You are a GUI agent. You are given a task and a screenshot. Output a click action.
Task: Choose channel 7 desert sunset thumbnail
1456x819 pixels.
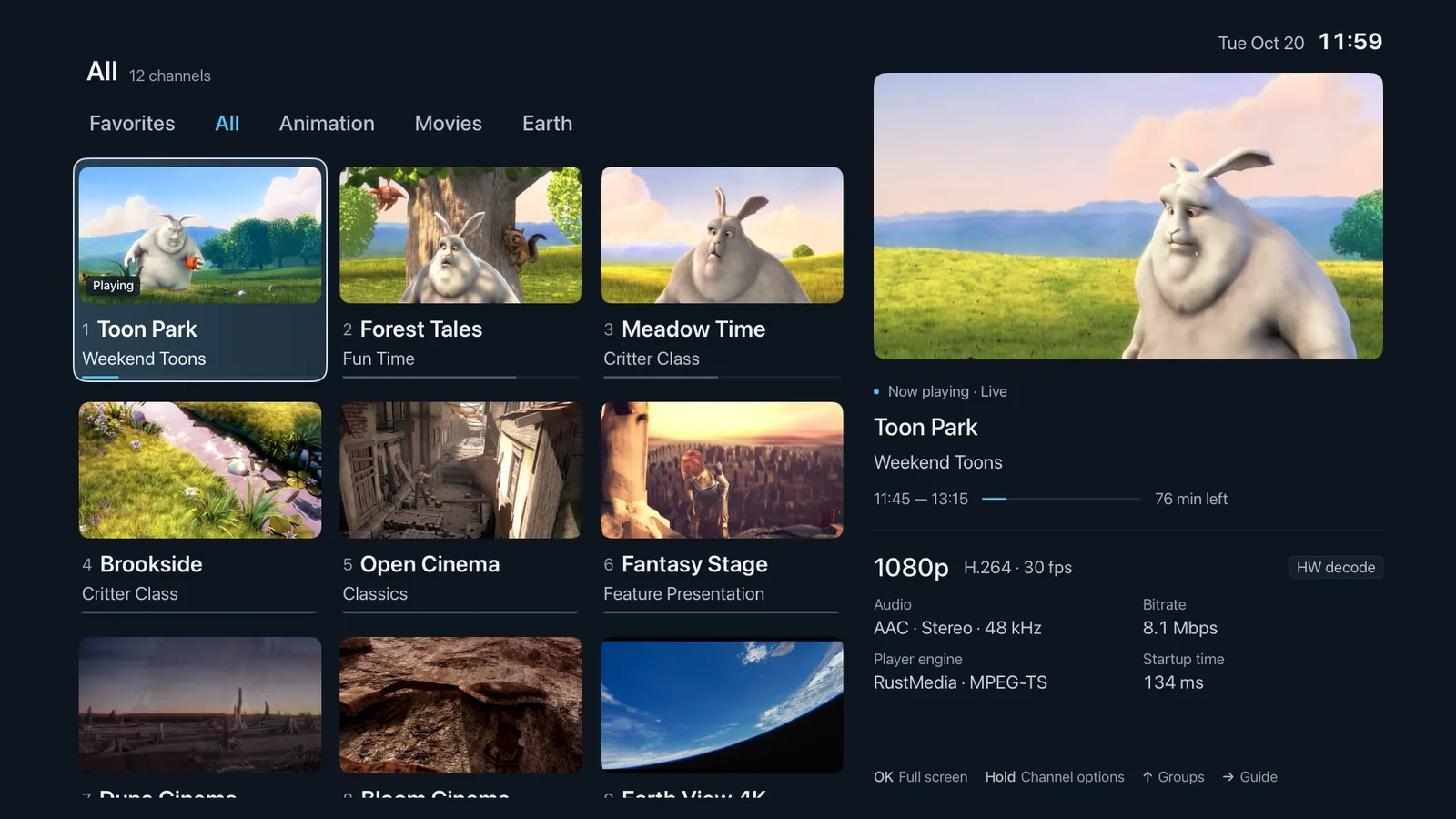click(200, 705)
